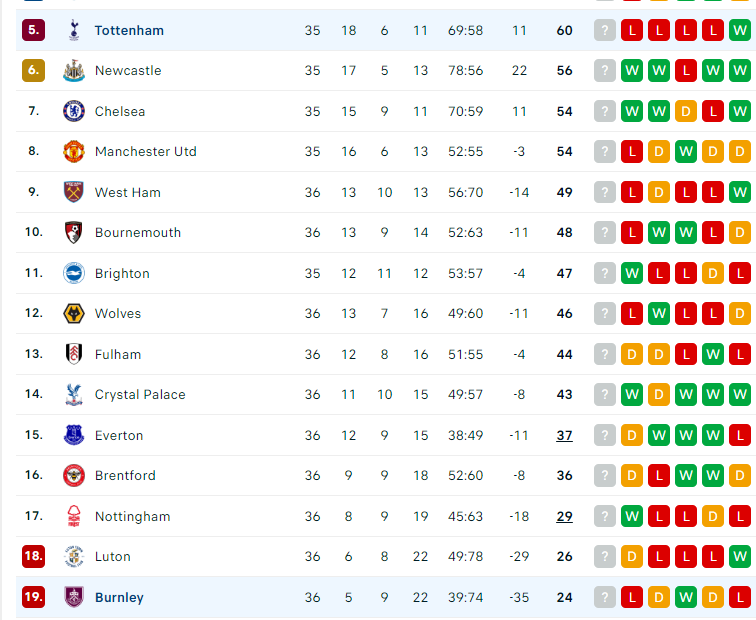Open the Burnley team link
Screen dimensions: 756x620
click(119, 597)
